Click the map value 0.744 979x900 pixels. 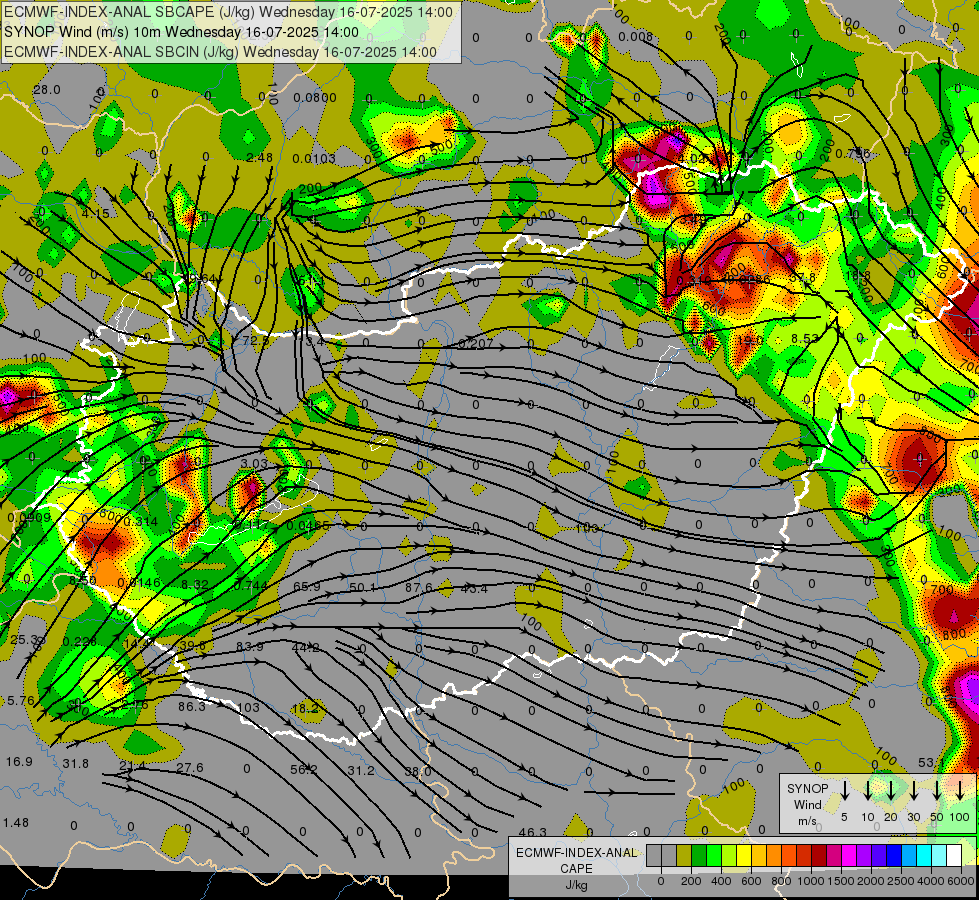250,585
